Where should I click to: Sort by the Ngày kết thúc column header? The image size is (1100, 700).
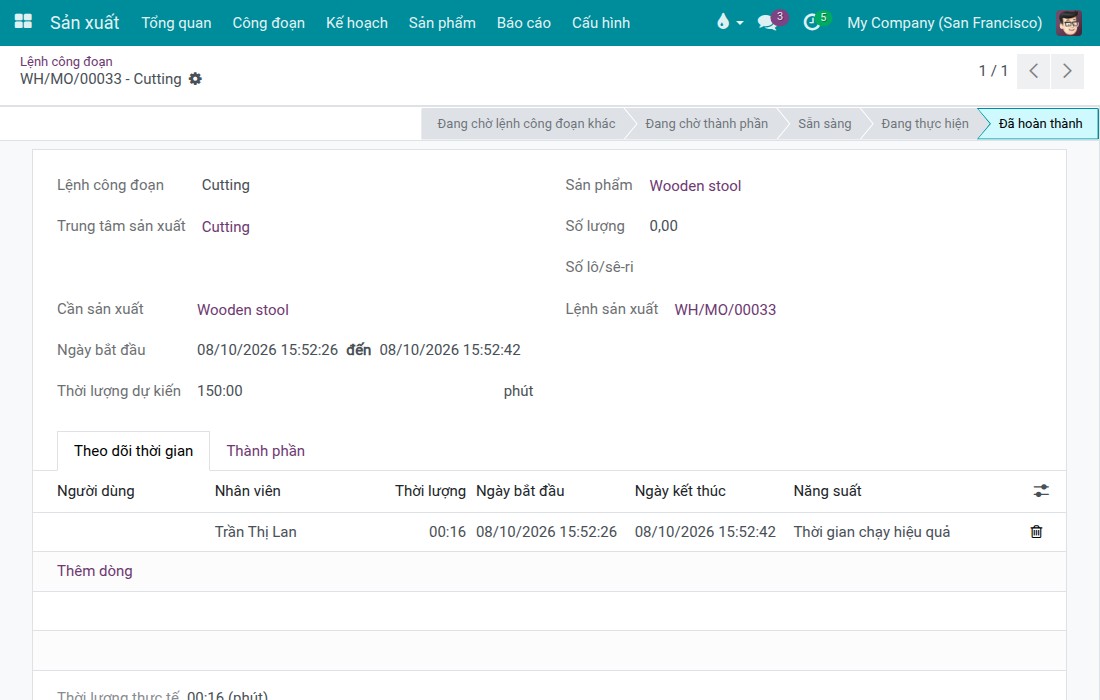680,491
